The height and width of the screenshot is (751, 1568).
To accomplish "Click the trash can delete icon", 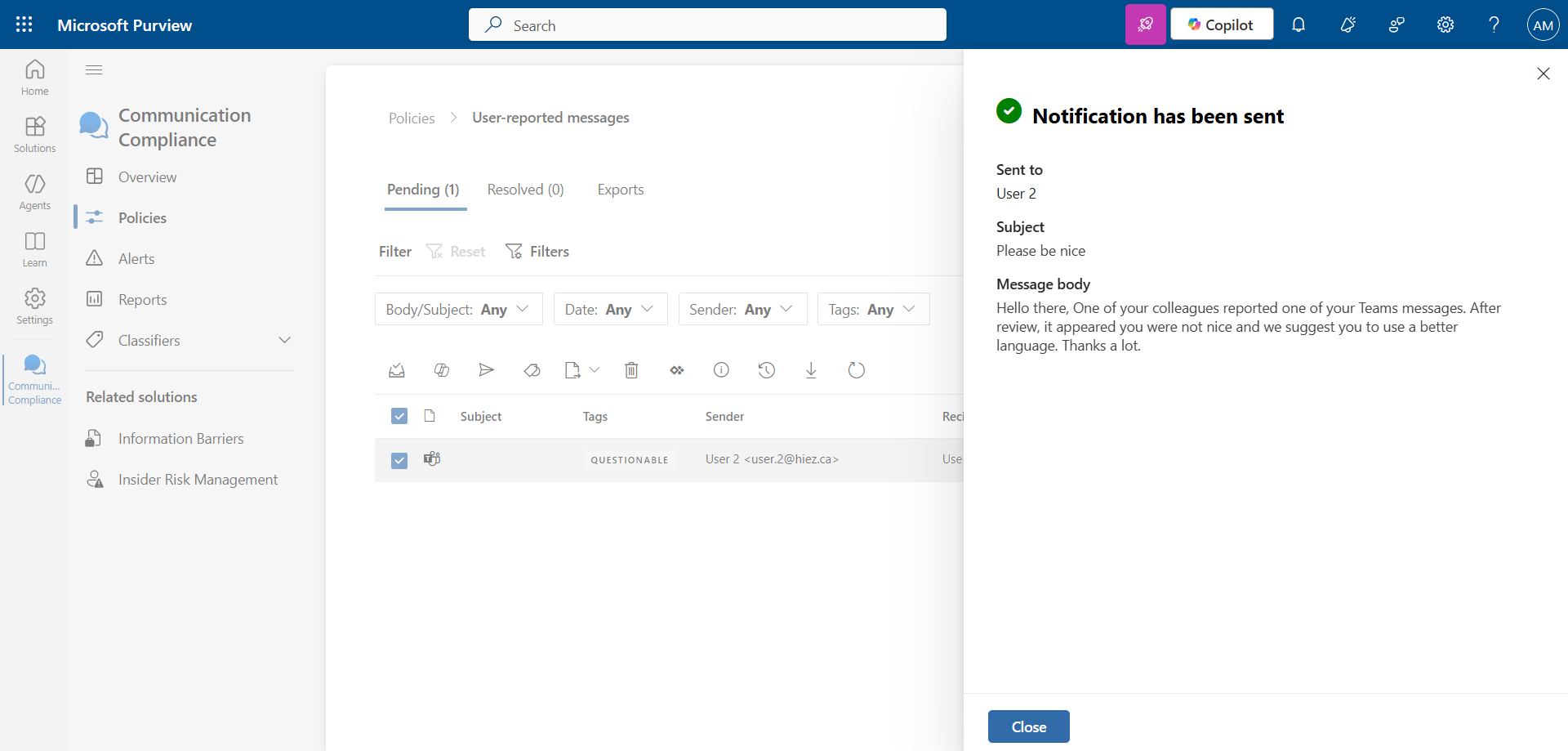I will (x=631, y=371).
